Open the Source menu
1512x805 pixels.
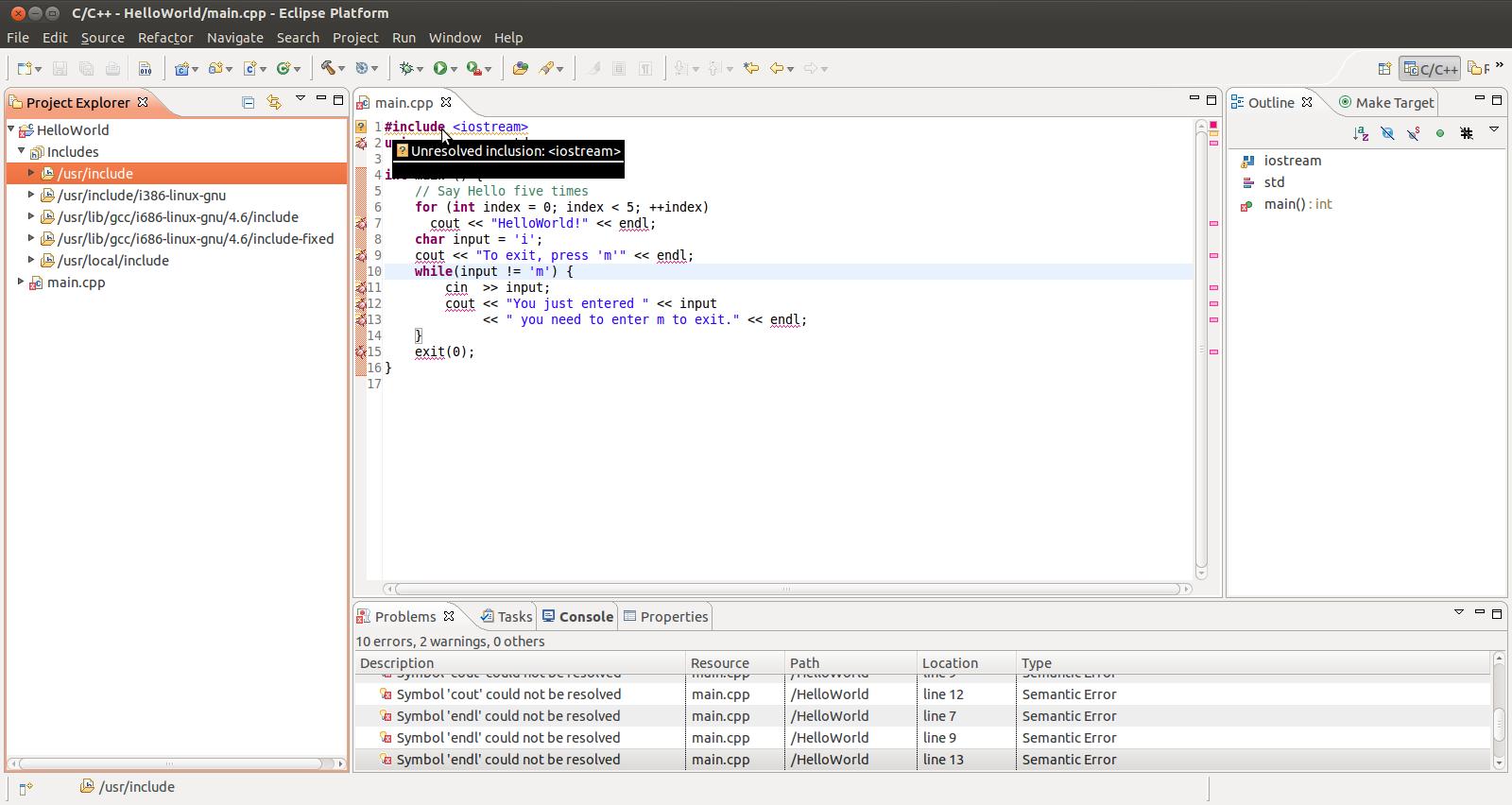(102, 38)
